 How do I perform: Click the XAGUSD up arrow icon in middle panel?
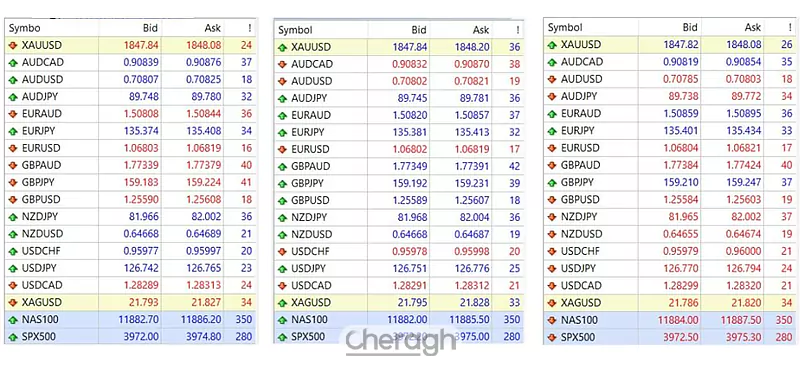(283, 303)
